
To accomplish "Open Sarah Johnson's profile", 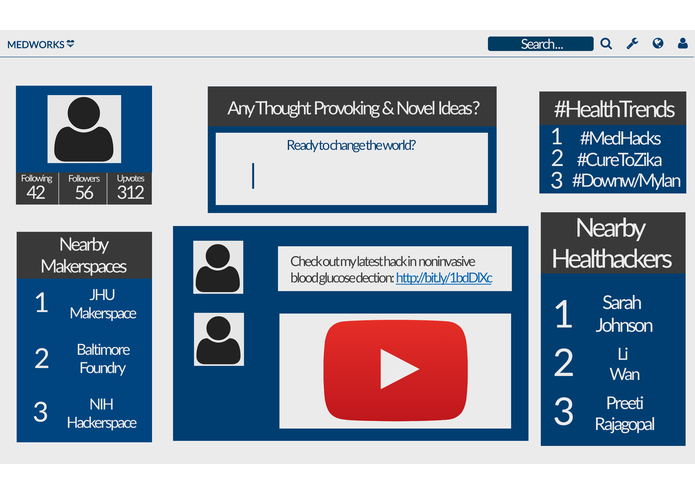I will point(624,314).
